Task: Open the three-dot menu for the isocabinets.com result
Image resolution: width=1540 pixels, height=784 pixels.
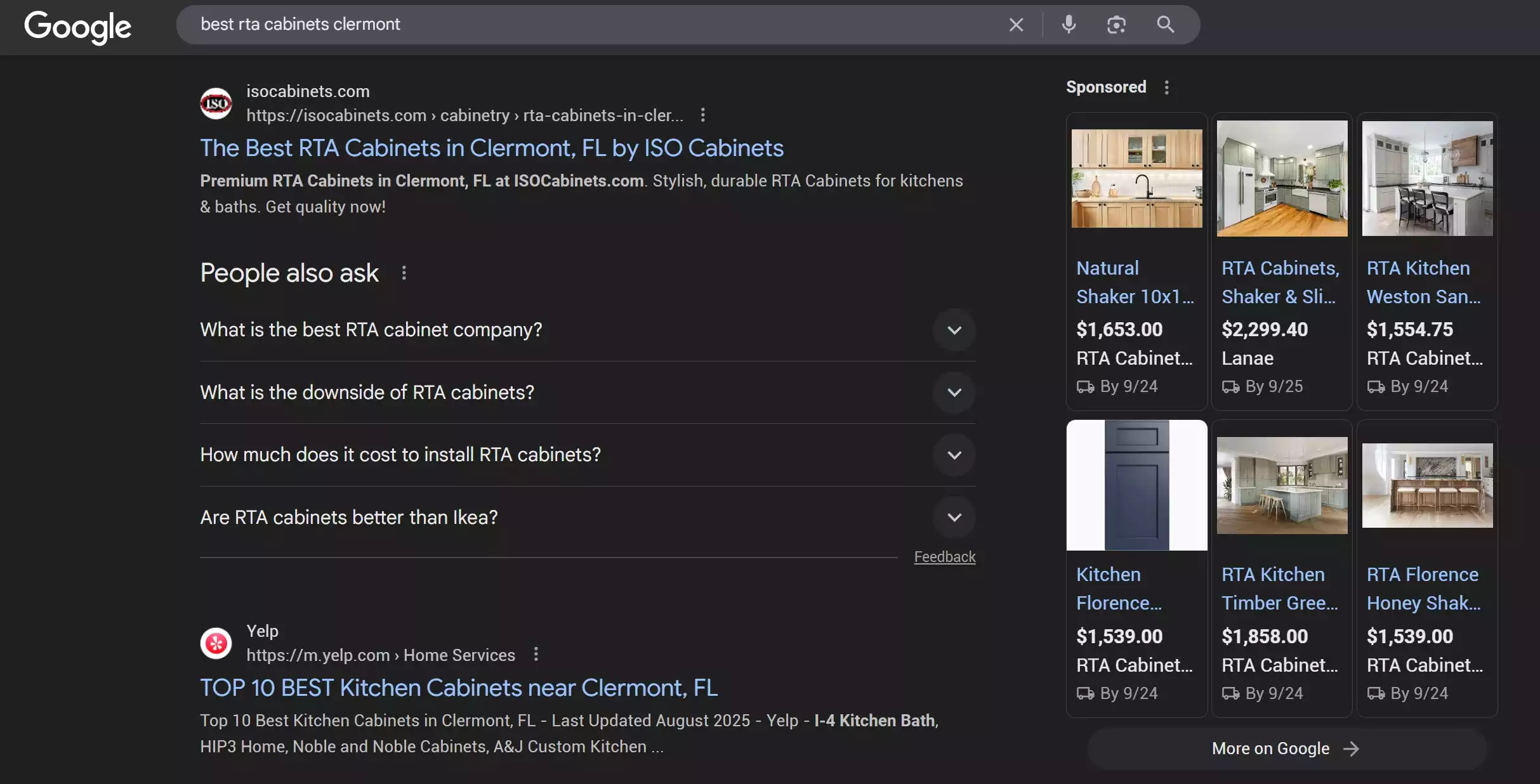Action: (702, 115)
